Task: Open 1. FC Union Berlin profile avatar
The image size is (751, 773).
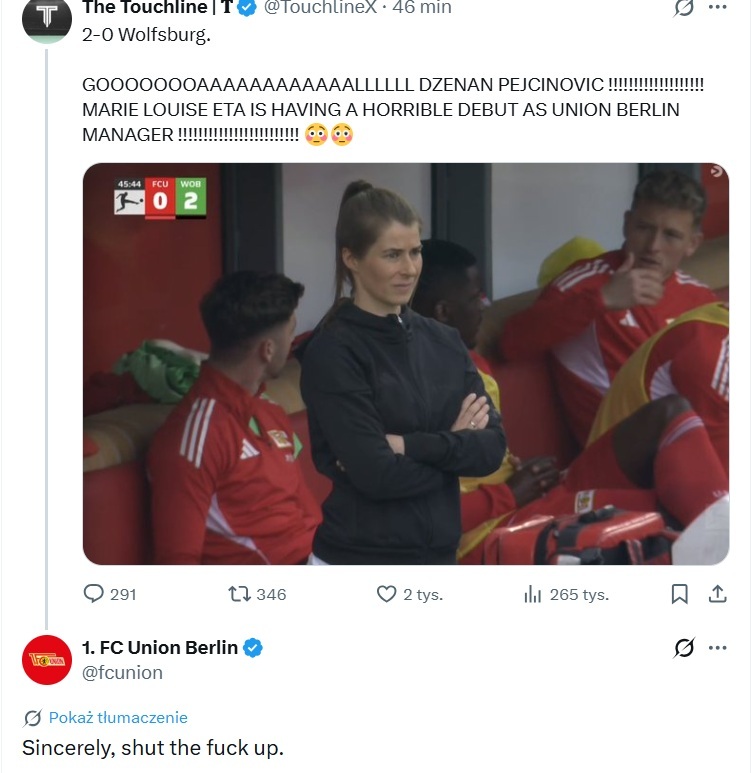Action: pyautogui.click(x=47, y=660)
